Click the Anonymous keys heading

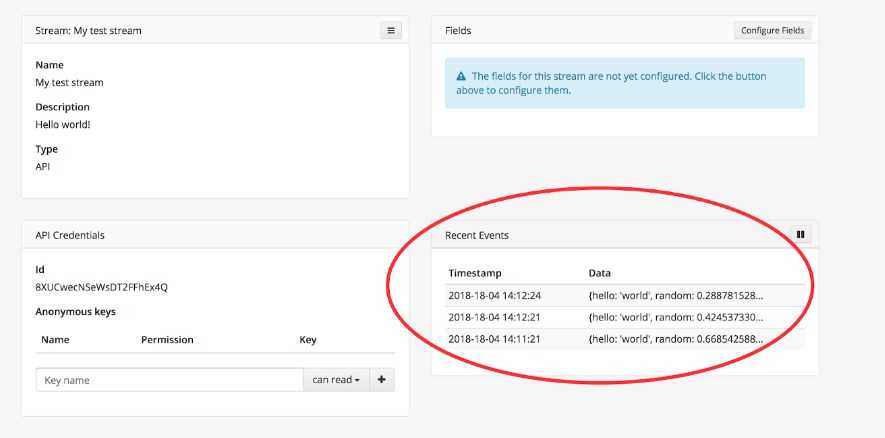click(x=76, y=312)
